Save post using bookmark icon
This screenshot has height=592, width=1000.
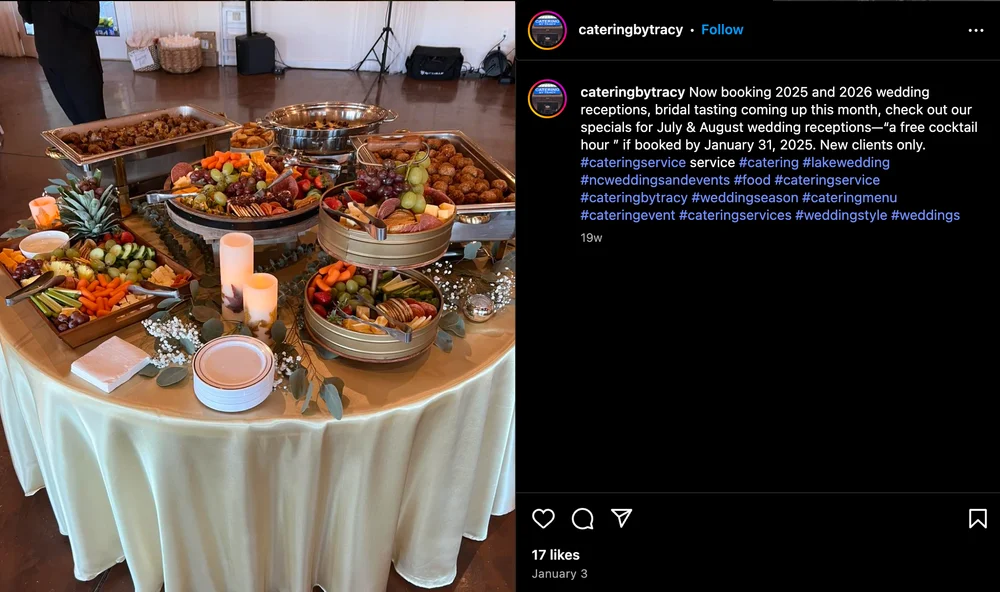[978, 518]
